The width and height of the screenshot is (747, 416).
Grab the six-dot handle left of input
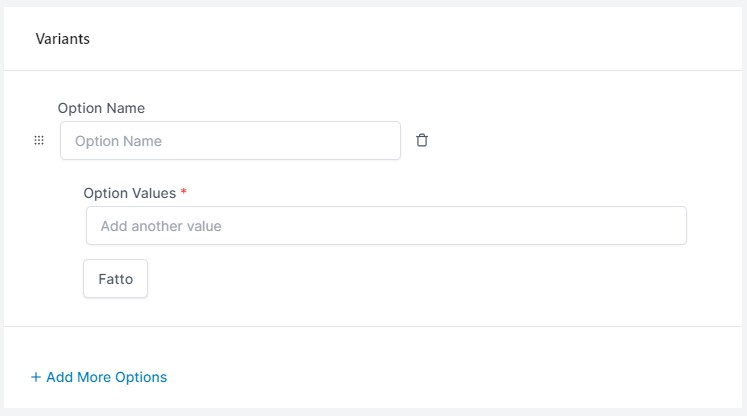coord(39,140)
